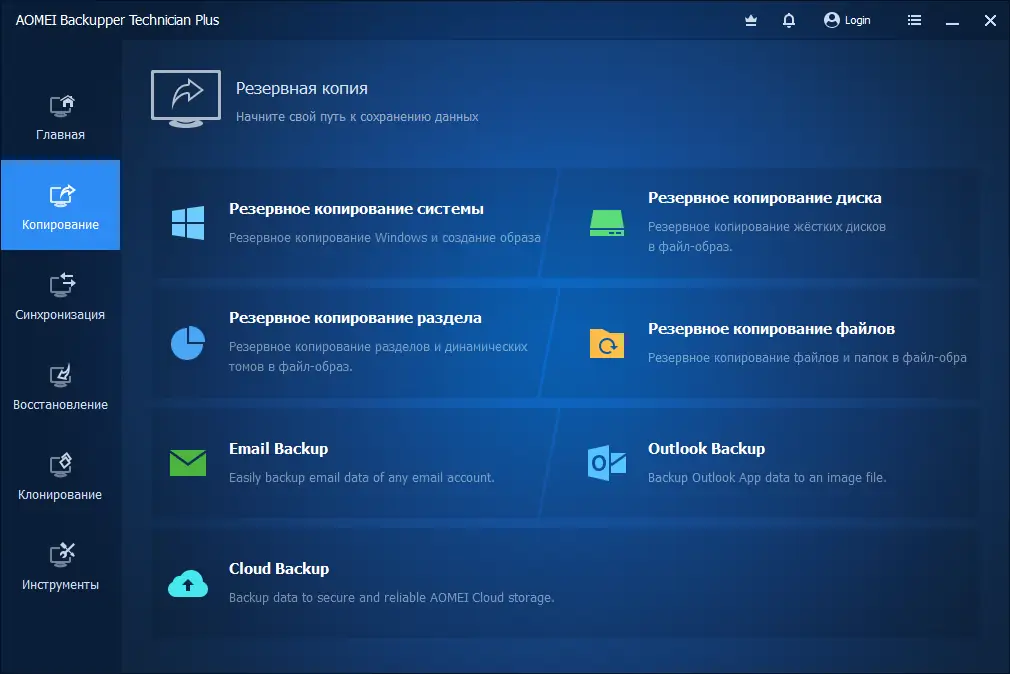1010x674 pixels.
Task: Open Partition Backup via its pie-chart icon
Action: tap(186, 344)
